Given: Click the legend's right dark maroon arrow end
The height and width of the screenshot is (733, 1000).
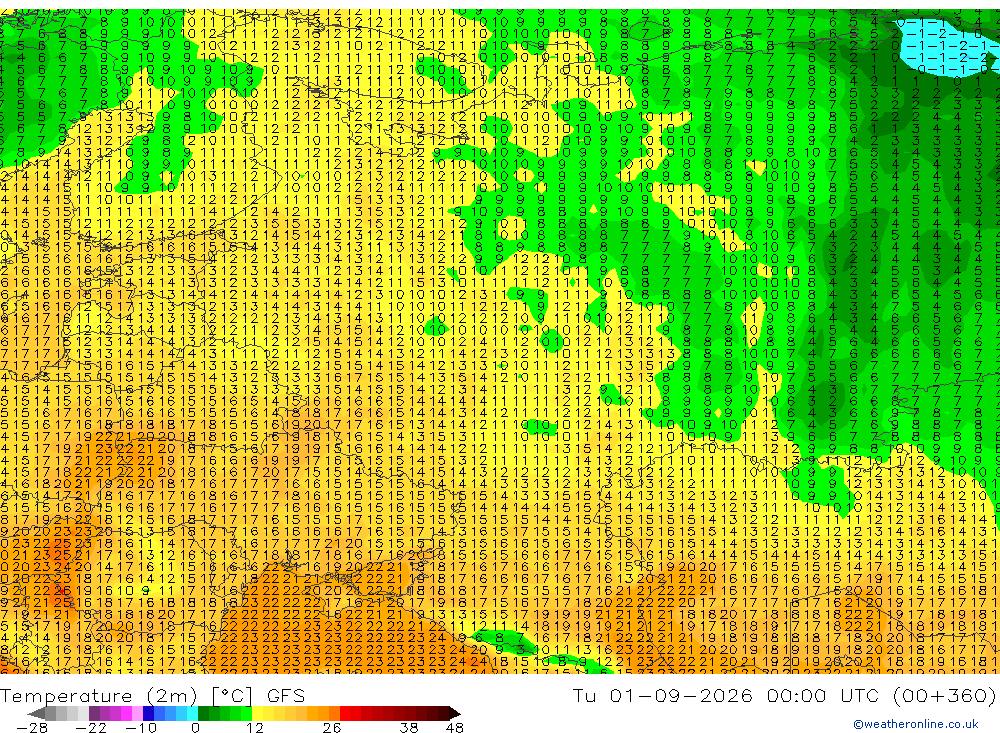Looking at the screenshot, I should pos(455,713).
